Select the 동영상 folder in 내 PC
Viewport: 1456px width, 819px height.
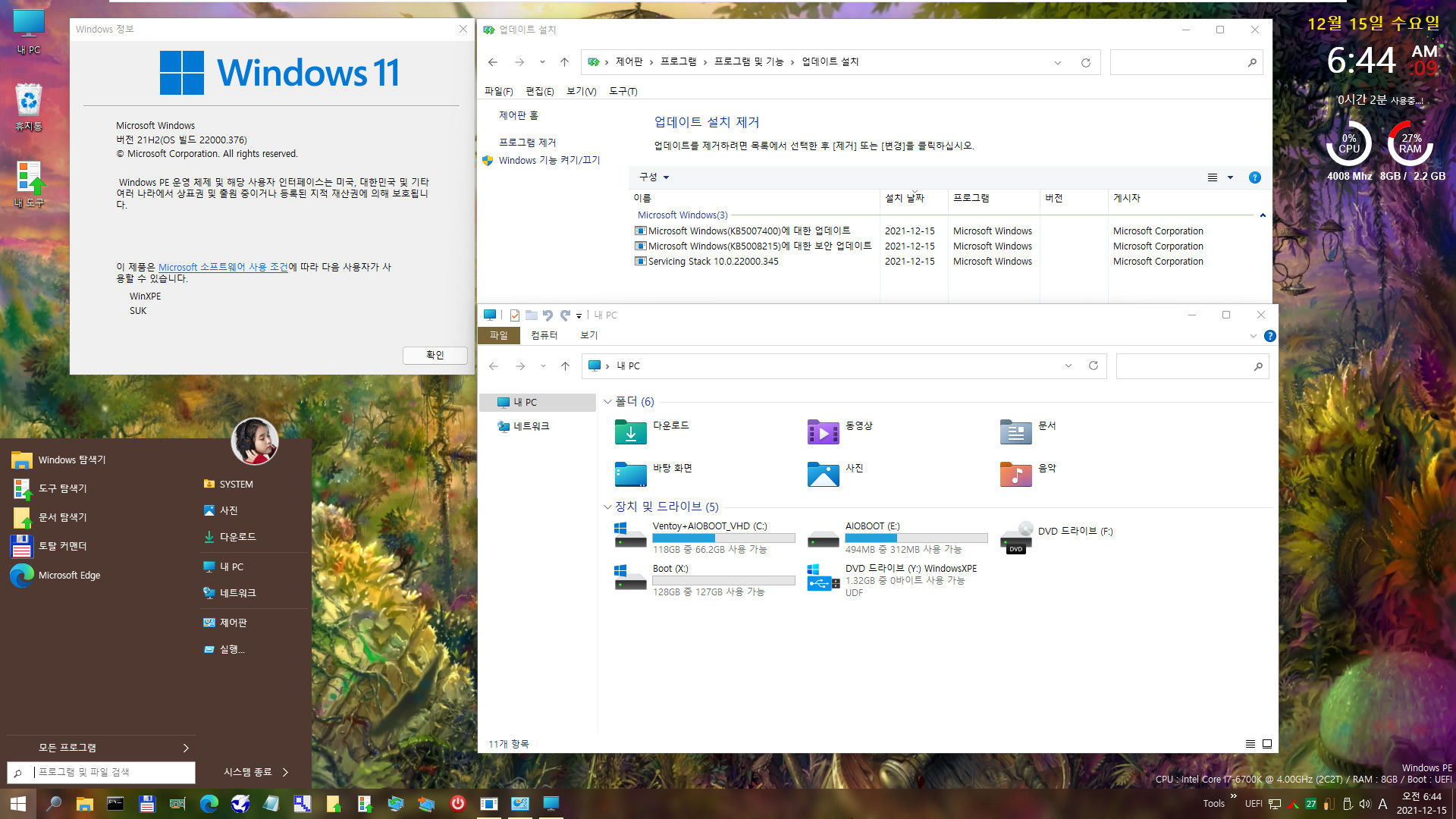(x=840, y=431)
